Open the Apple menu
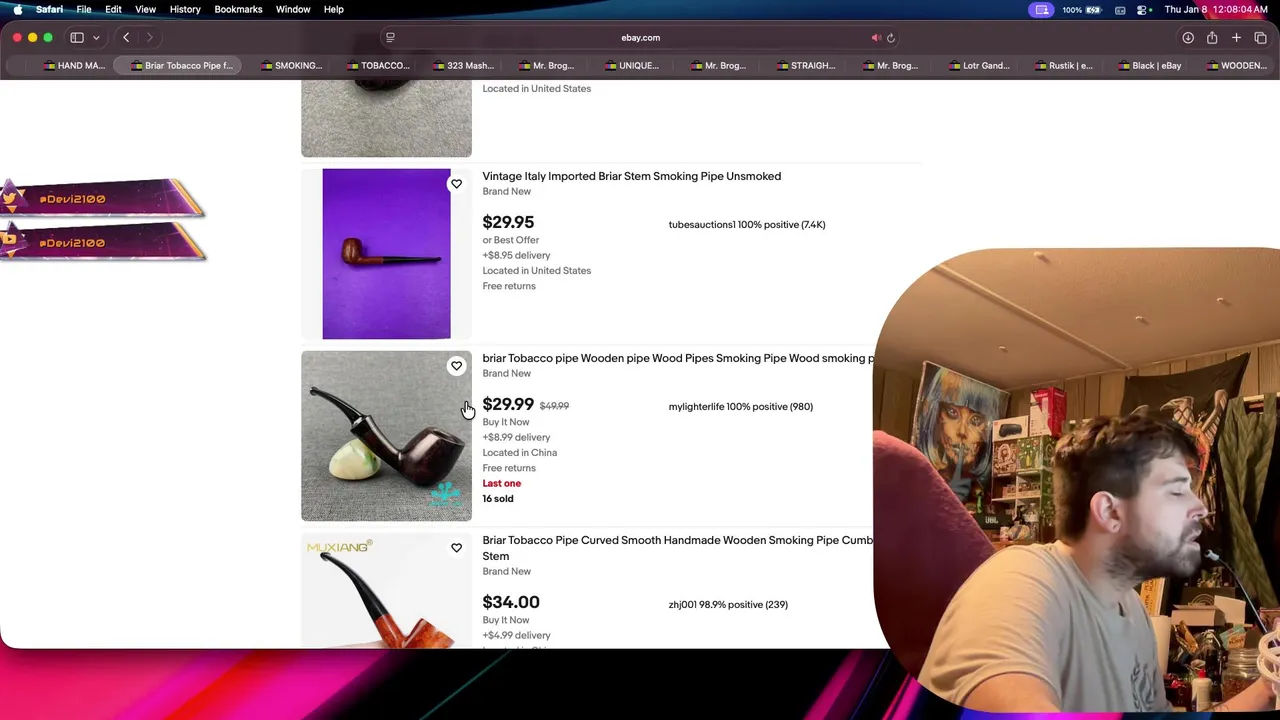Image resolution: width=1280 pixels, height=720 pixels. click(x=17, y=10)
